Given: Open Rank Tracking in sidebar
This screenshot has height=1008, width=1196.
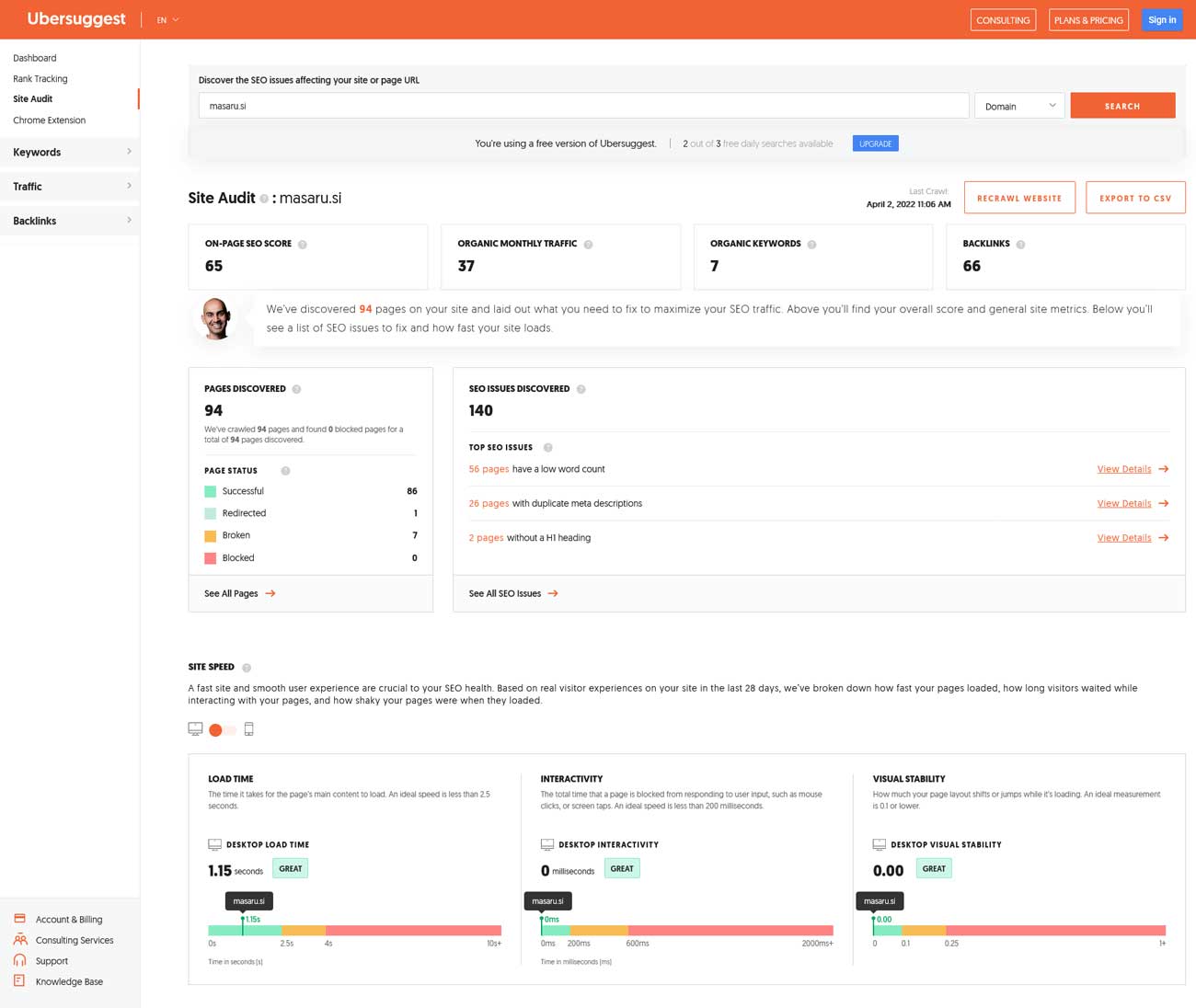Looking at the screenshot, I should [40, 79].
